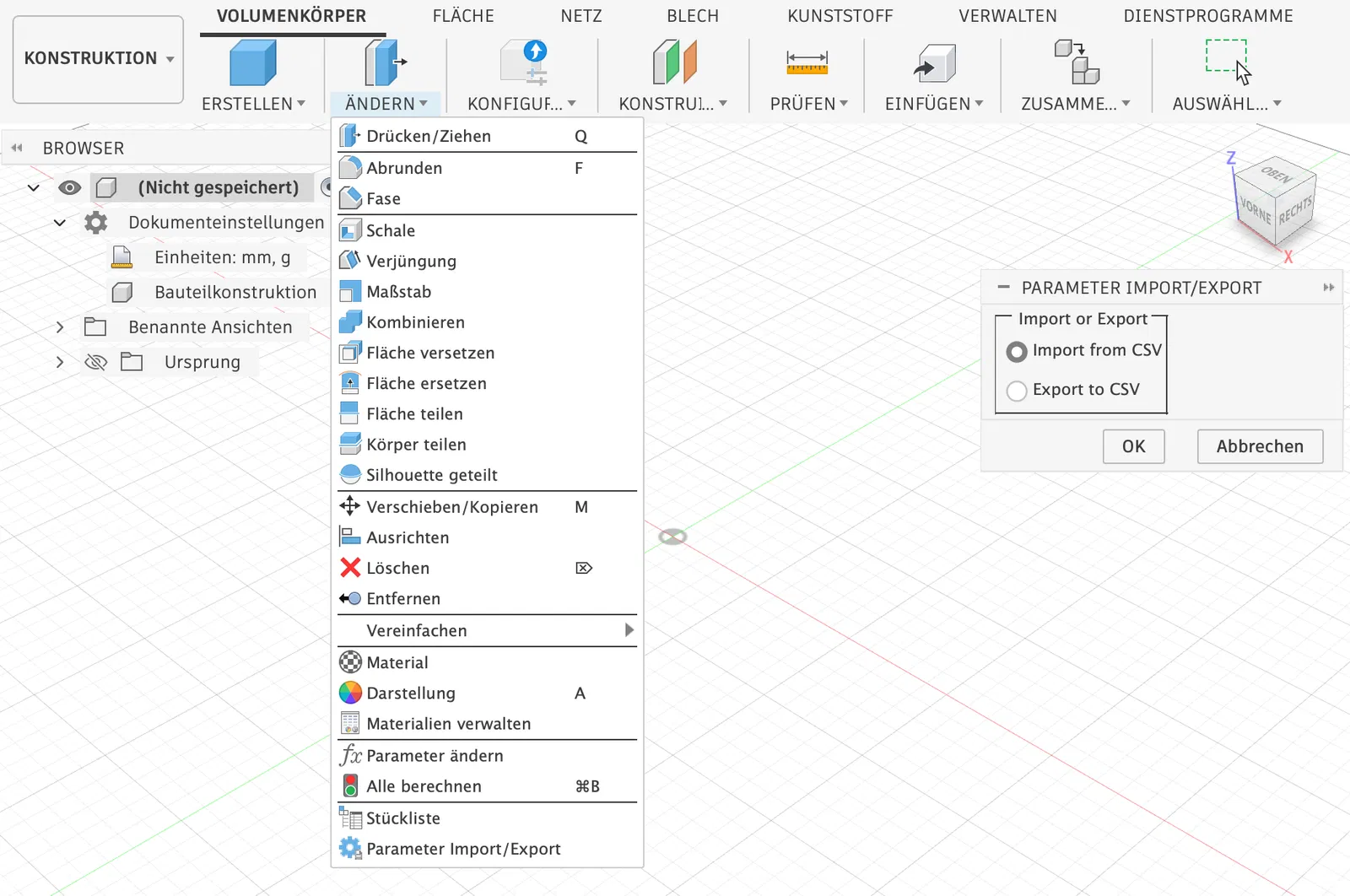This screenshot has height=896, width=1350.
Task: Click the ViewCube OBEN face
Action: (1276, 175)
